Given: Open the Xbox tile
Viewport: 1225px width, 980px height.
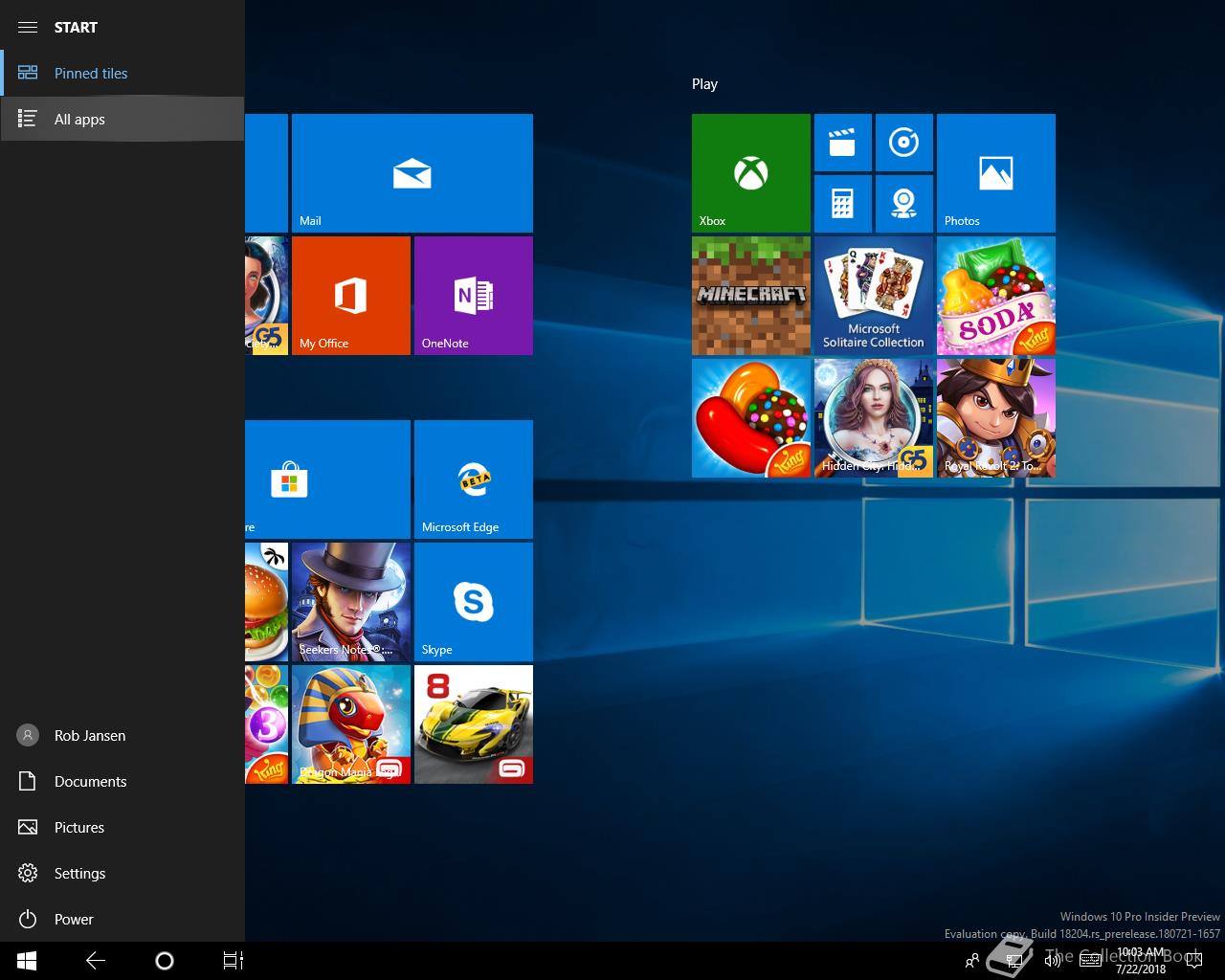Looking at the screenshot, I should pos(750,173).
